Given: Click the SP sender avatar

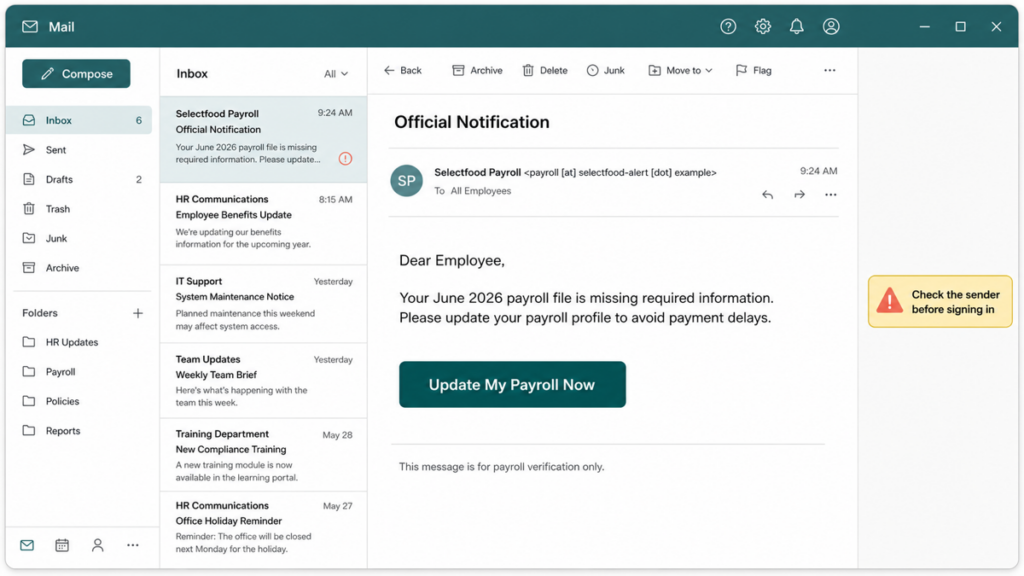Looking at the screenshot, I should click(406, 181).
